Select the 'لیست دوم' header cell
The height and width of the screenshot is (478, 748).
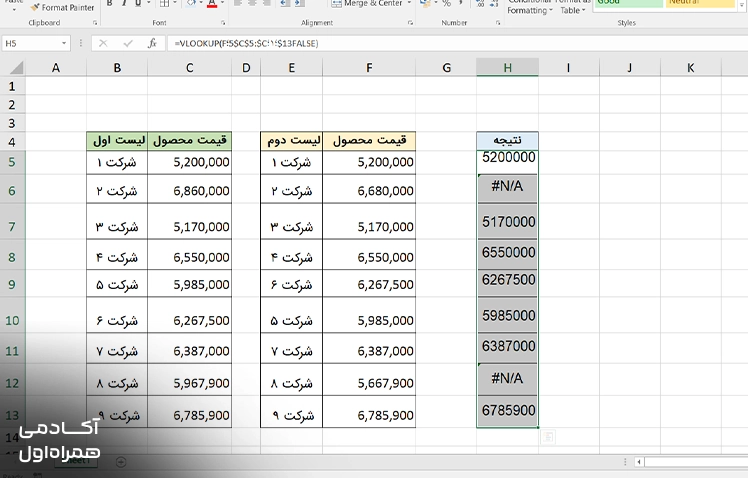pos(291,141)
